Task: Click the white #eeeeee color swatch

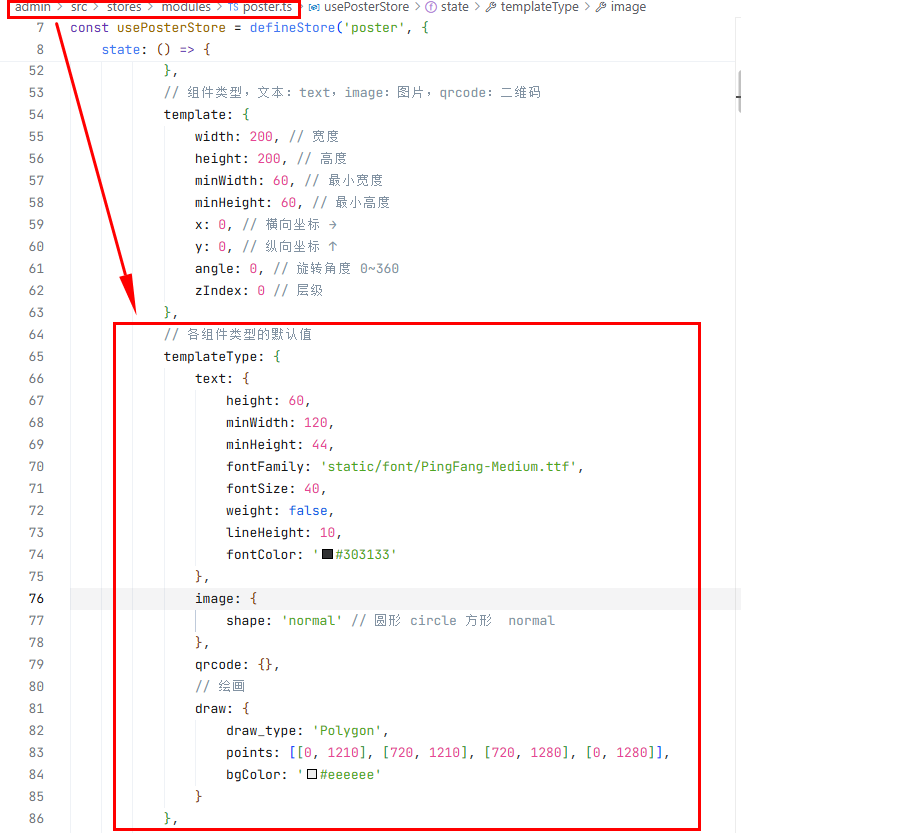Action: [311, 774]
